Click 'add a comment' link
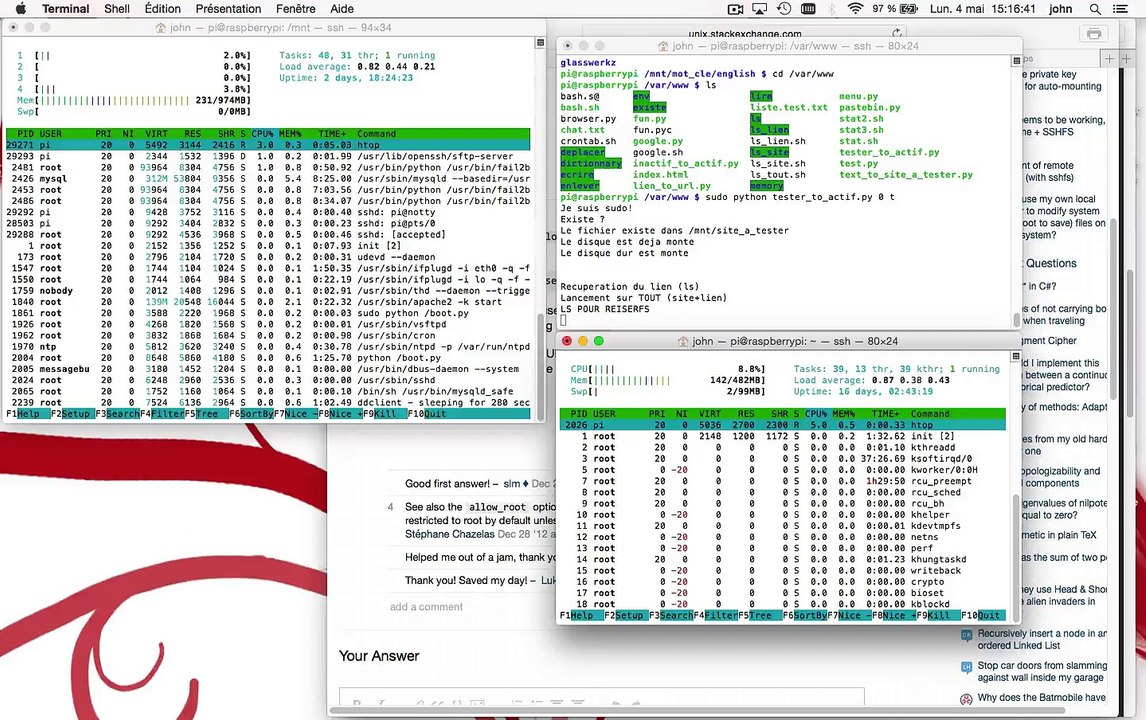Screen dimensions: 1146x720 426,607
